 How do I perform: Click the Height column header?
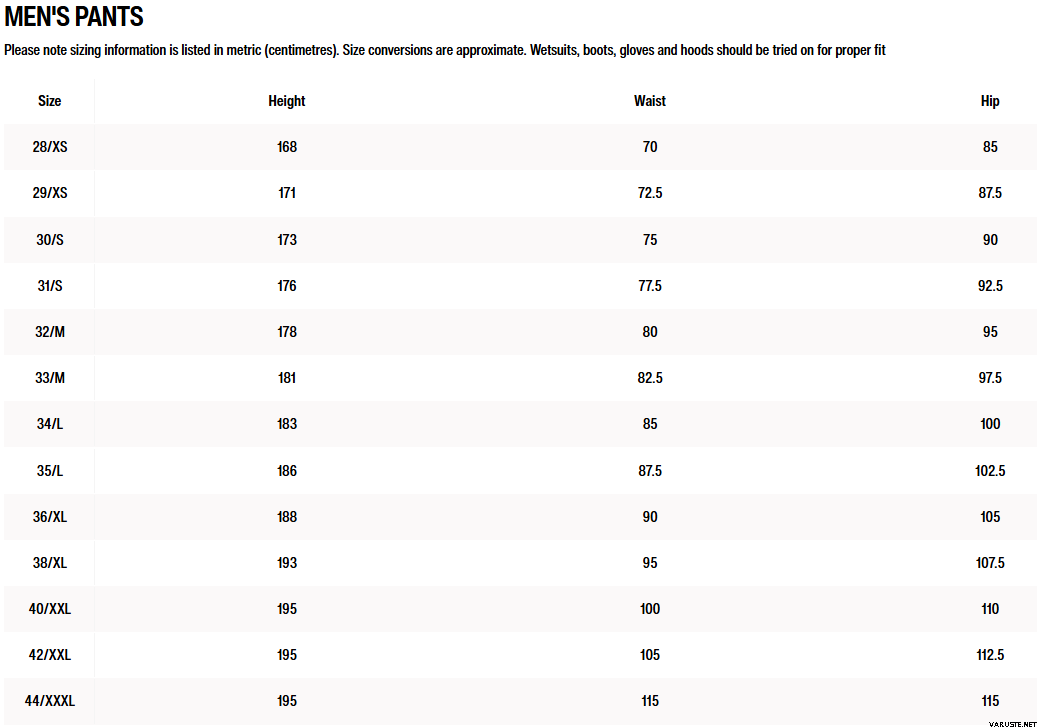coord(287,101)
